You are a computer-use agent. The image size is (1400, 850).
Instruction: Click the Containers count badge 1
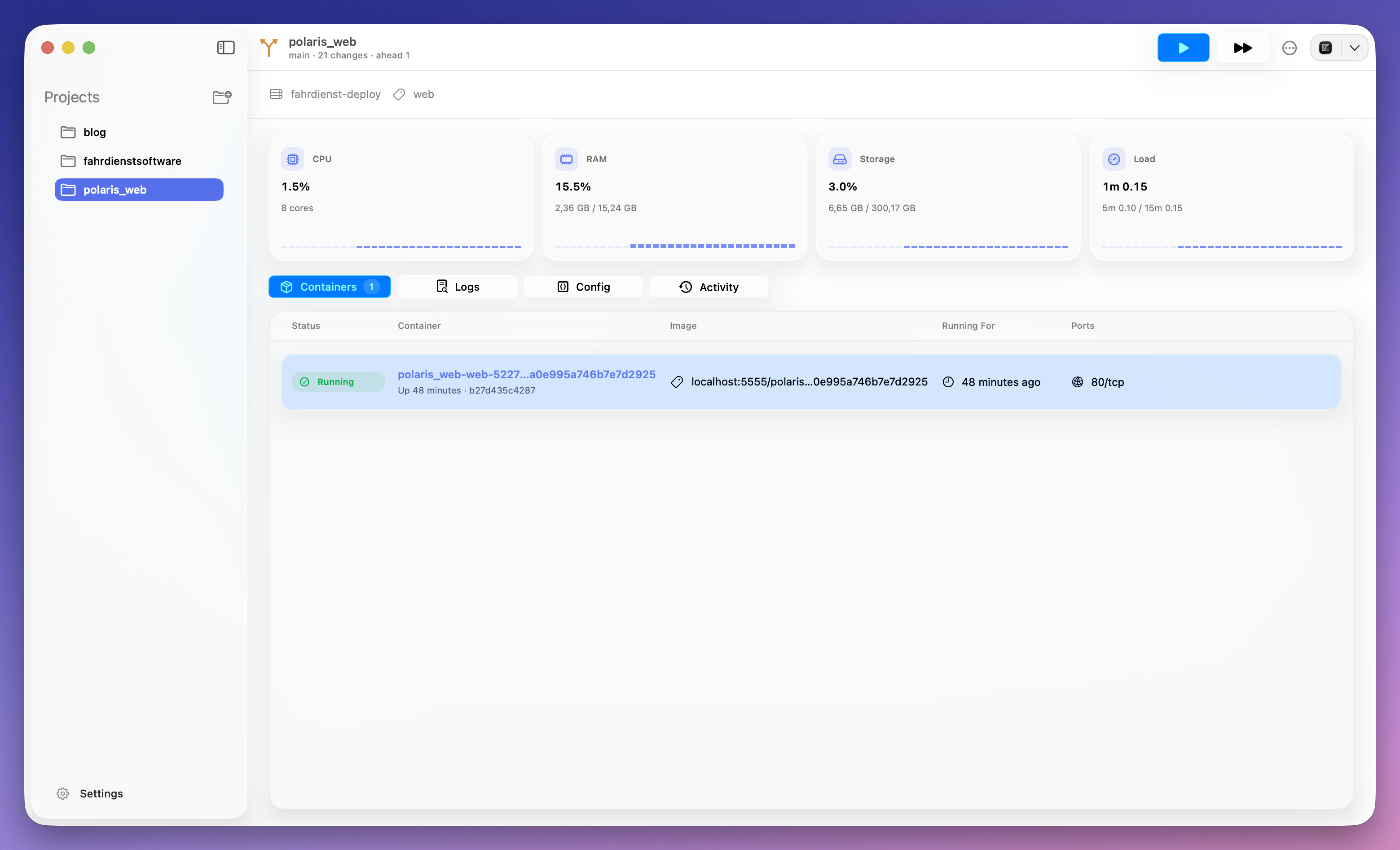click(372, 287)
